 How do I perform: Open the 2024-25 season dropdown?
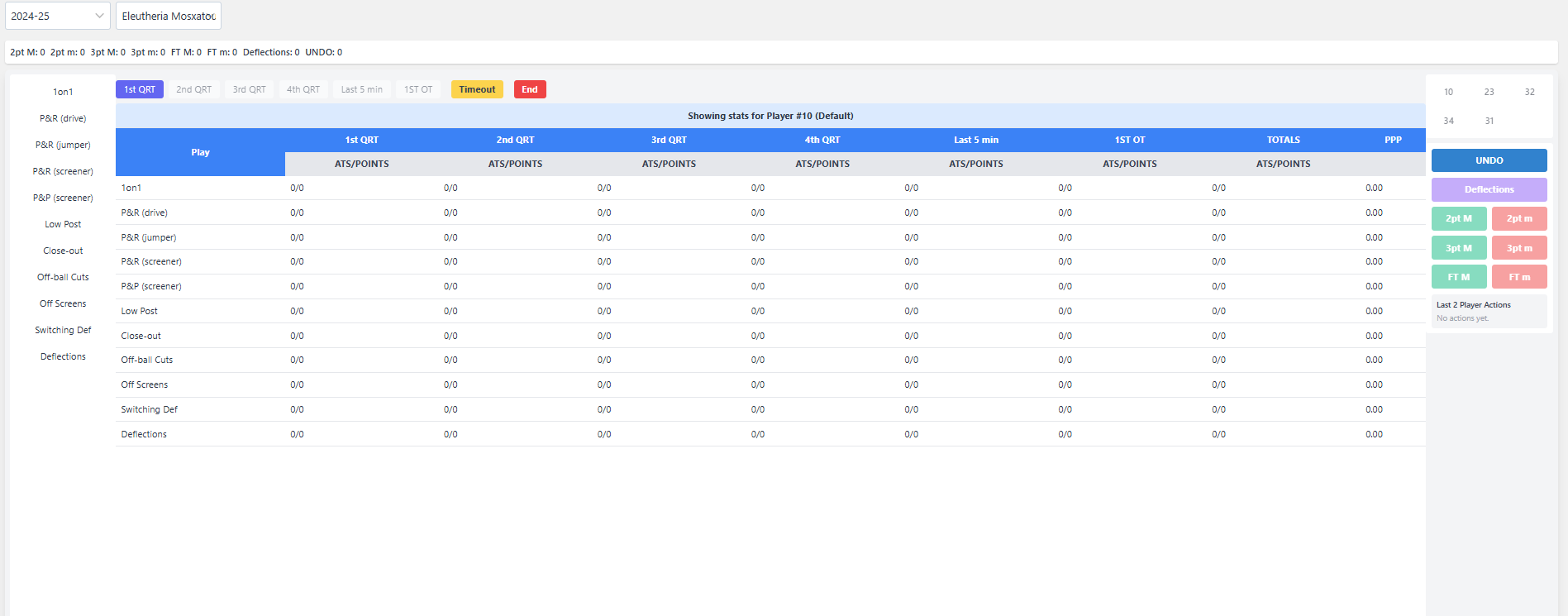tap(57, 16)
